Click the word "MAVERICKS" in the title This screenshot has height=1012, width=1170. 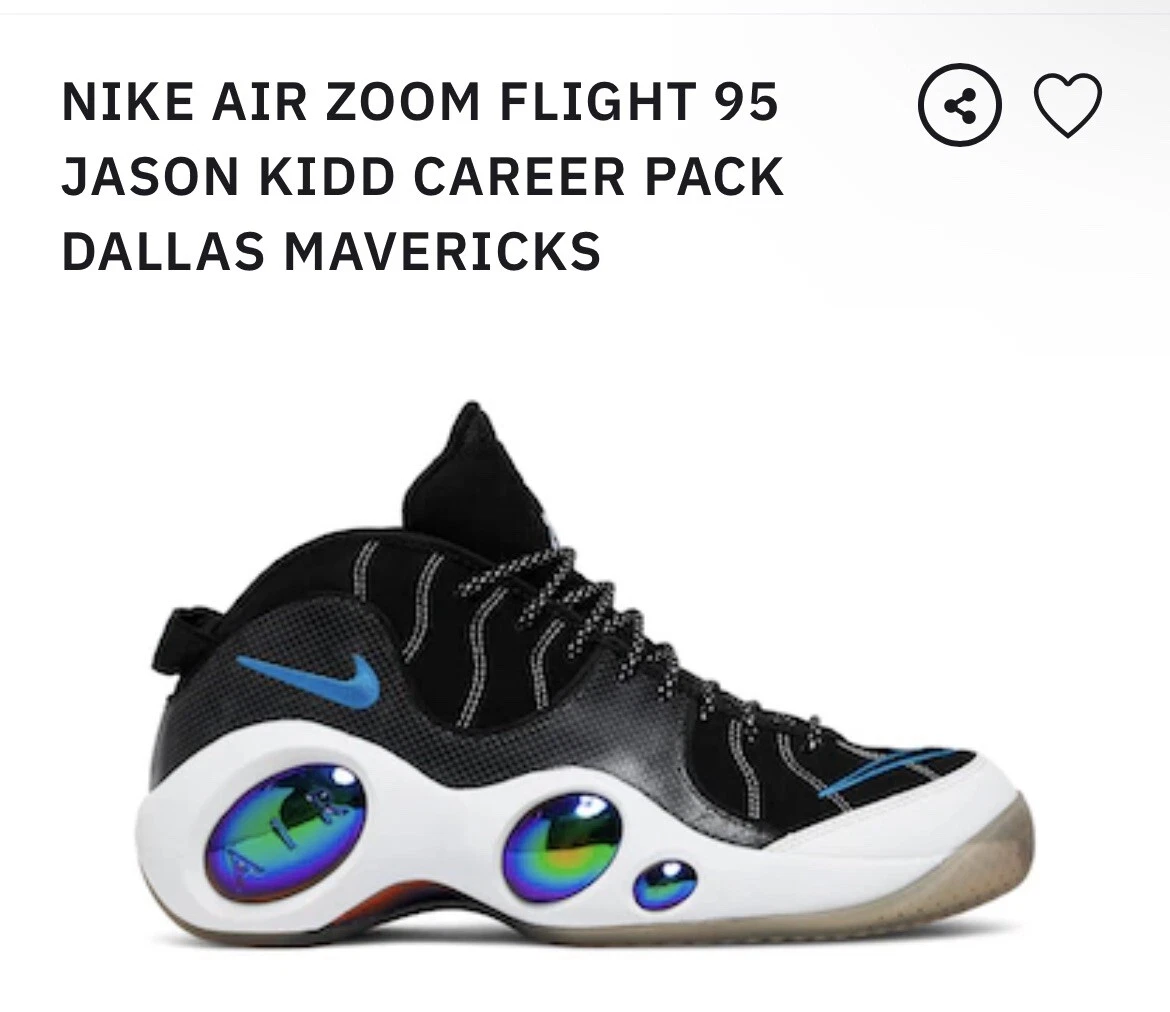tap(442, 251)
